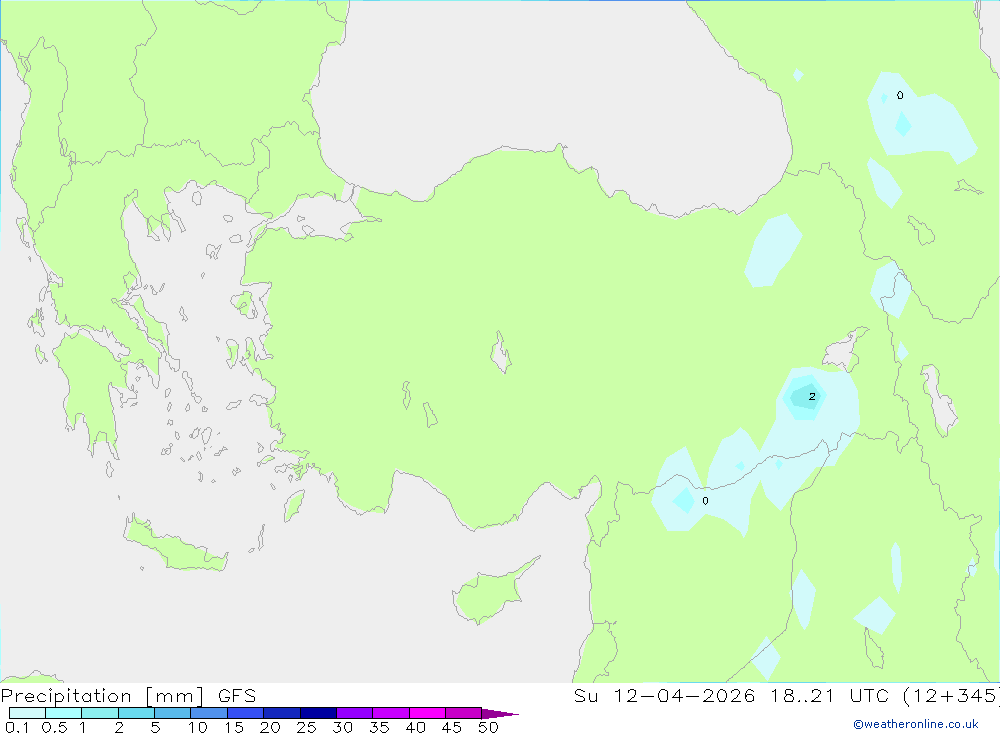This screenshot has width=1000, height=733.
Task: Click the legend swatch between 0.5 and 1
Action: 64,713
